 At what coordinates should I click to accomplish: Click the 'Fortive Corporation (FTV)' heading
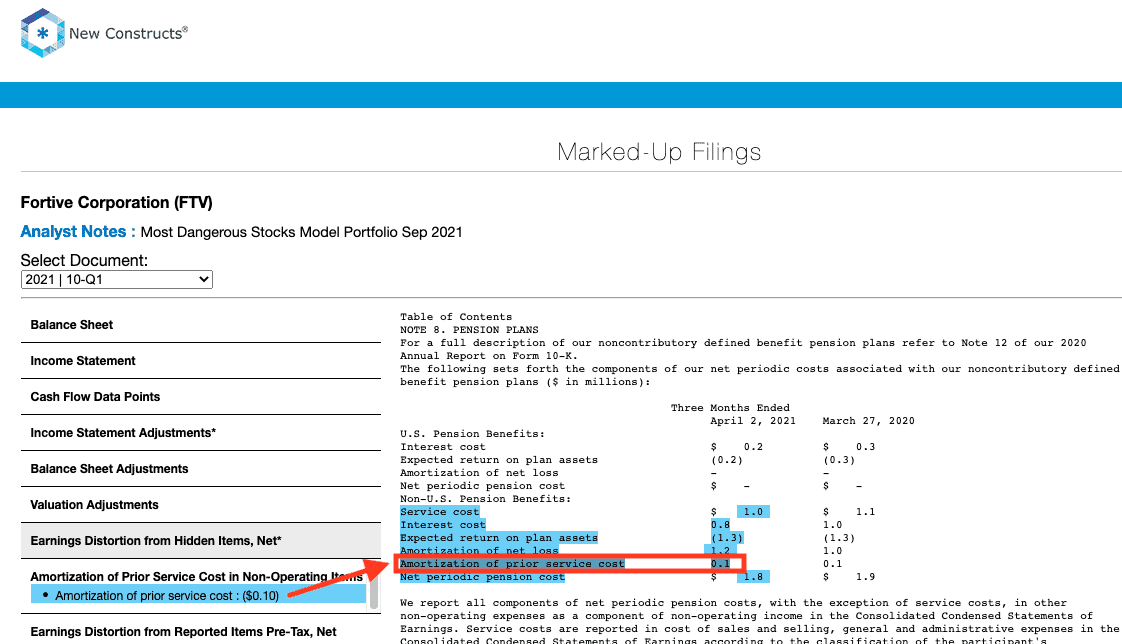coord(117,203)
